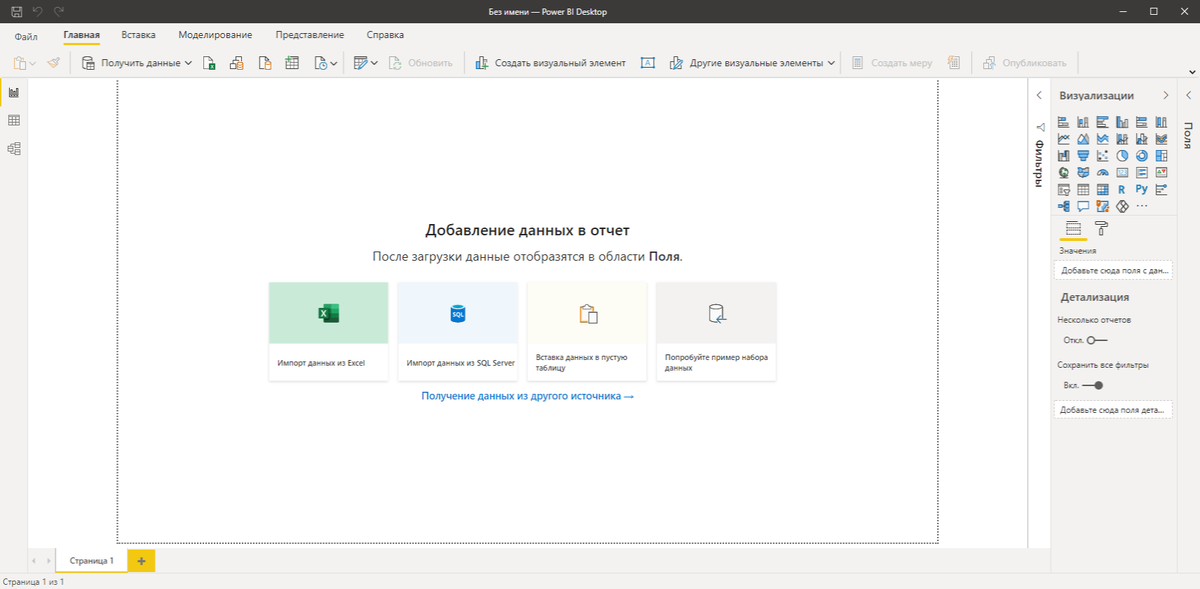
Task: Switch to Report view in left sidebar
Action: [14, 92]
